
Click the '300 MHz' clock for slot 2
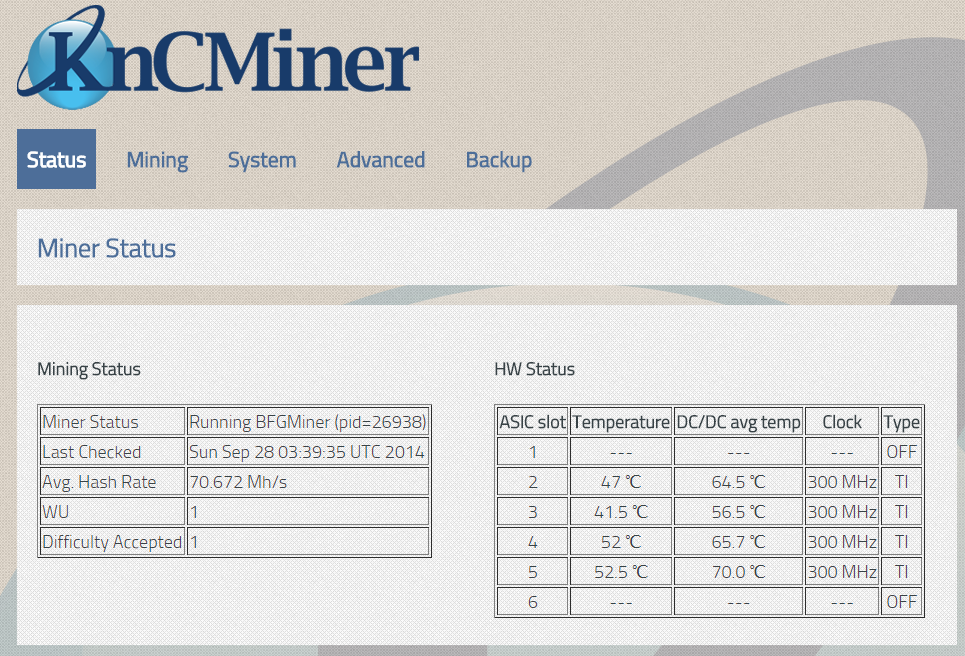click(842, 482)
